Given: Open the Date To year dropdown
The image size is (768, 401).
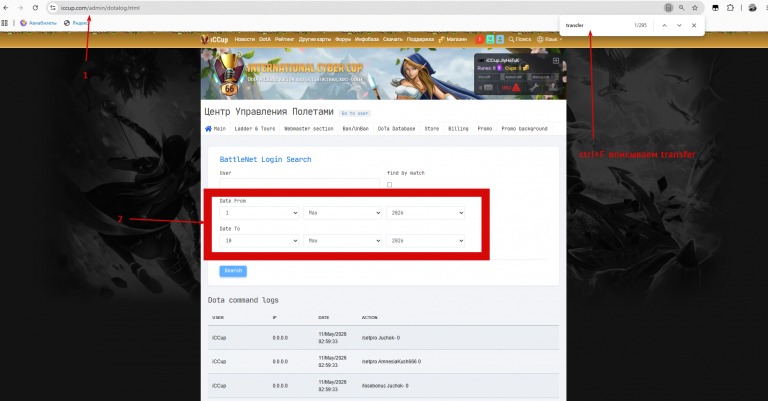Looking at the screenshot, I should tap(425, 241).
